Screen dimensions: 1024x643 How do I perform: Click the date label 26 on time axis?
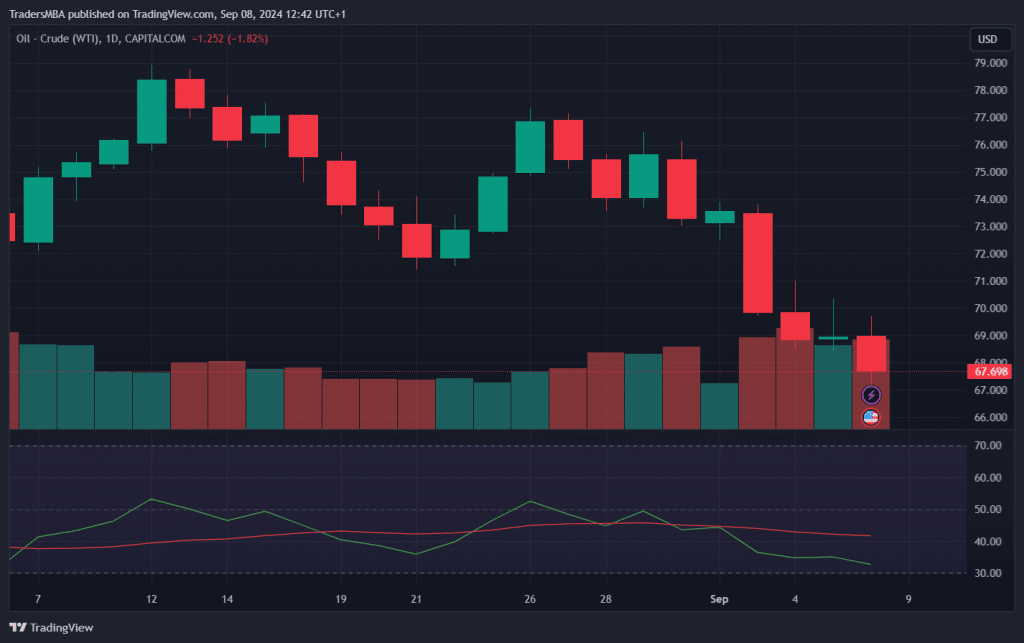tap(530, 599)
